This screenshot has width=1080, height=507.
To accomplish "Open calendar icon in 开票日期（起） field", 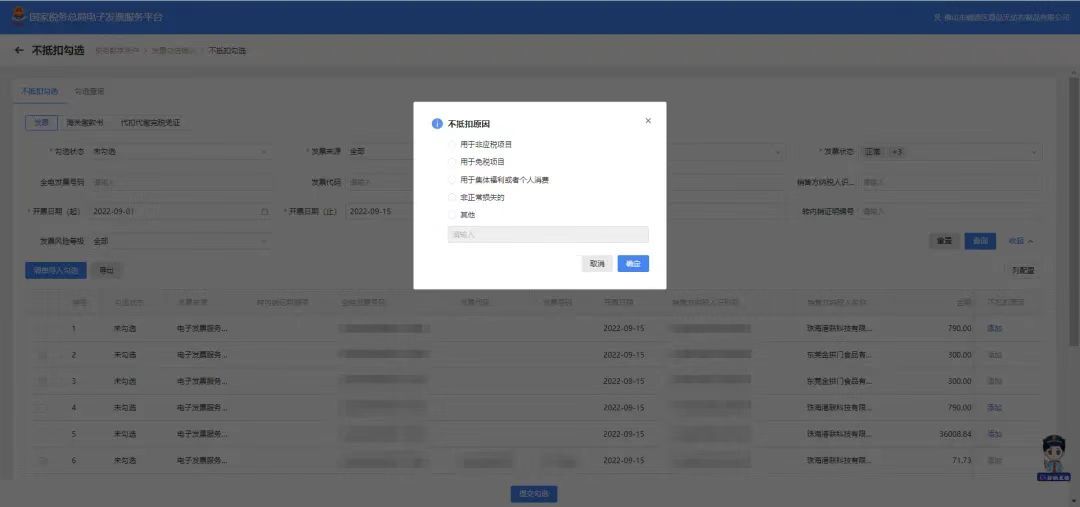I will tap(264, 212).
